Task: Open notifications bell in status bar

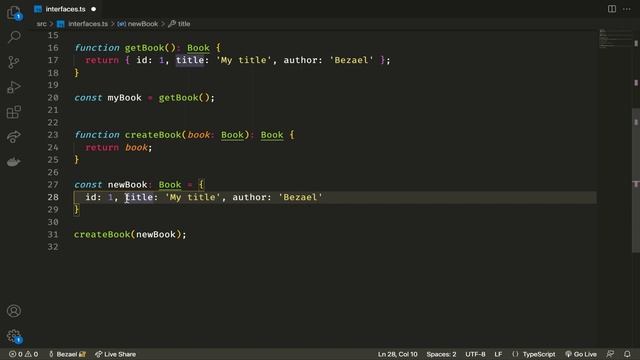Action: click(x=627, y=354)
